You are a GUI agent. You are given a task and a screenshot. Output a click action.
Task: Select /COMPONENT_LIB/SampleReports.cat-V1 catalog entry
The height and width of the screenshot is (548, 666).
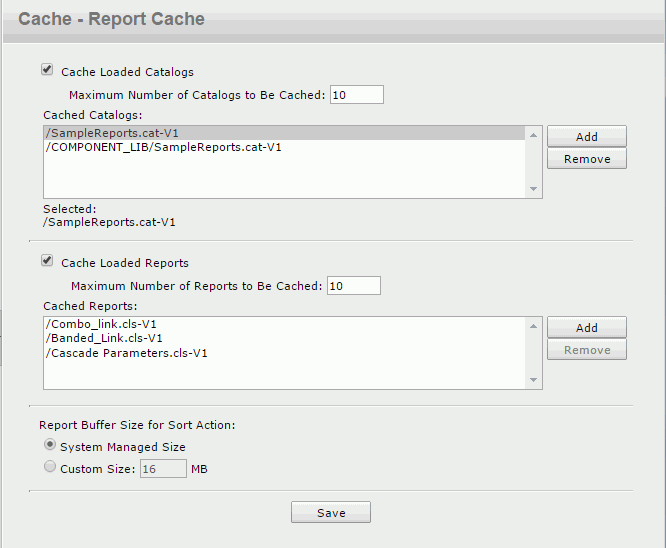coord(163,147)
